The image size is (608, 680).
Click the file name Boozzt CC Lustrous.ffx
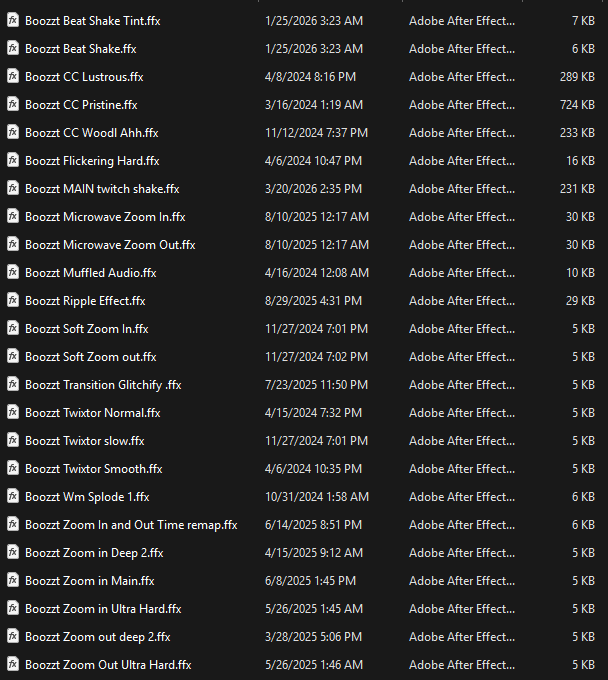84,77
